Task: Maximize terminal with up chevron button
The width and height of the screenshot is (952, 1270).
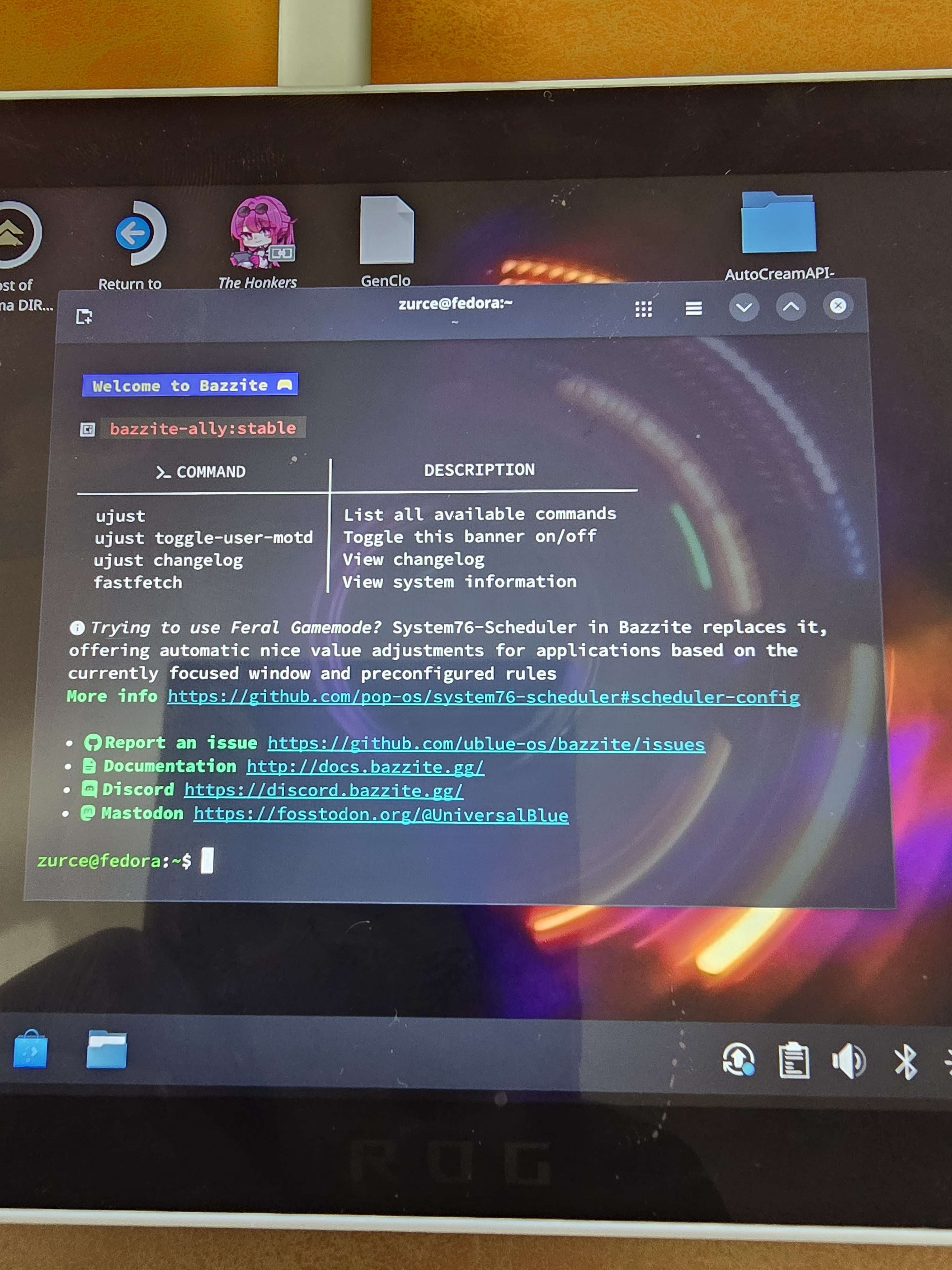Action: [791, 307]
